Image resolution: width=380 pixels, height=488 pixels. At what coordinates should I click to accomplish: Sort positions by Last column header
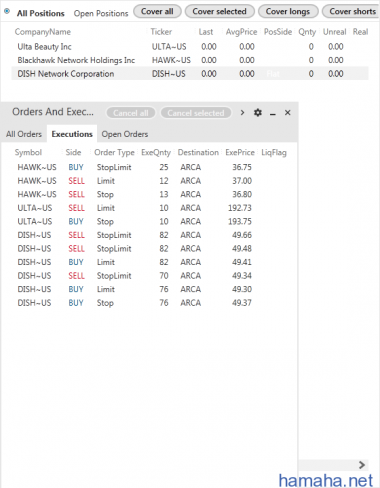[x=206, y=32]
